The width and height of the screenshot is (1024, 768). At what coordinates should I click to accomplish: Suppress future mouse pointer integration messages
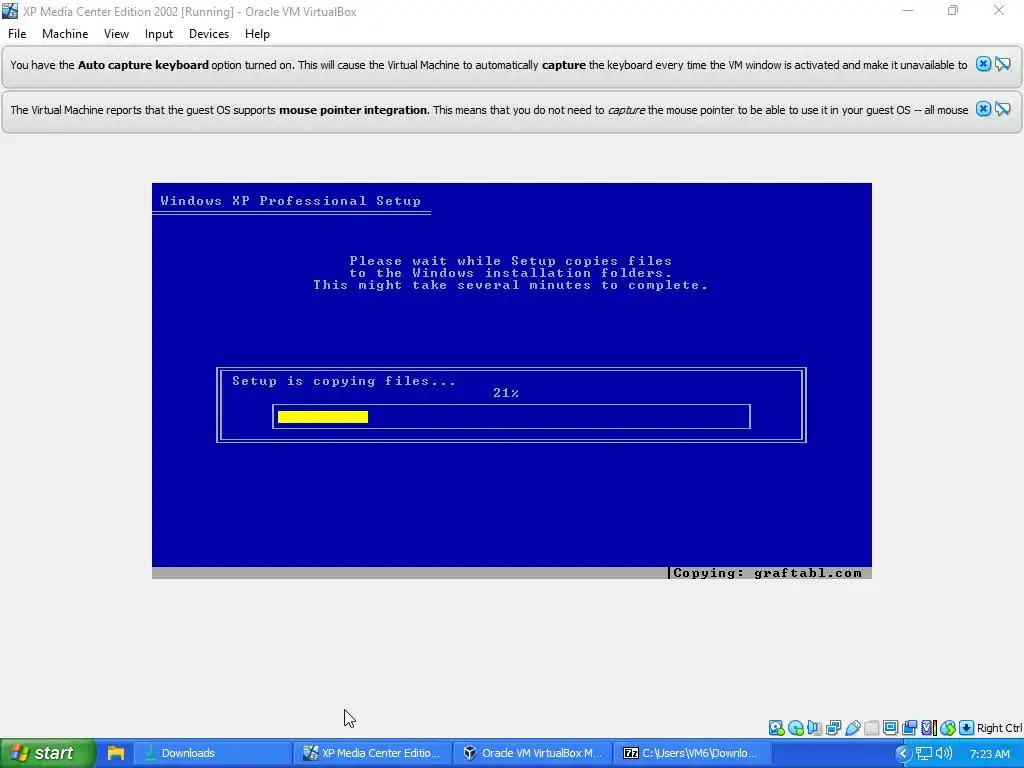coord(1003,109)
